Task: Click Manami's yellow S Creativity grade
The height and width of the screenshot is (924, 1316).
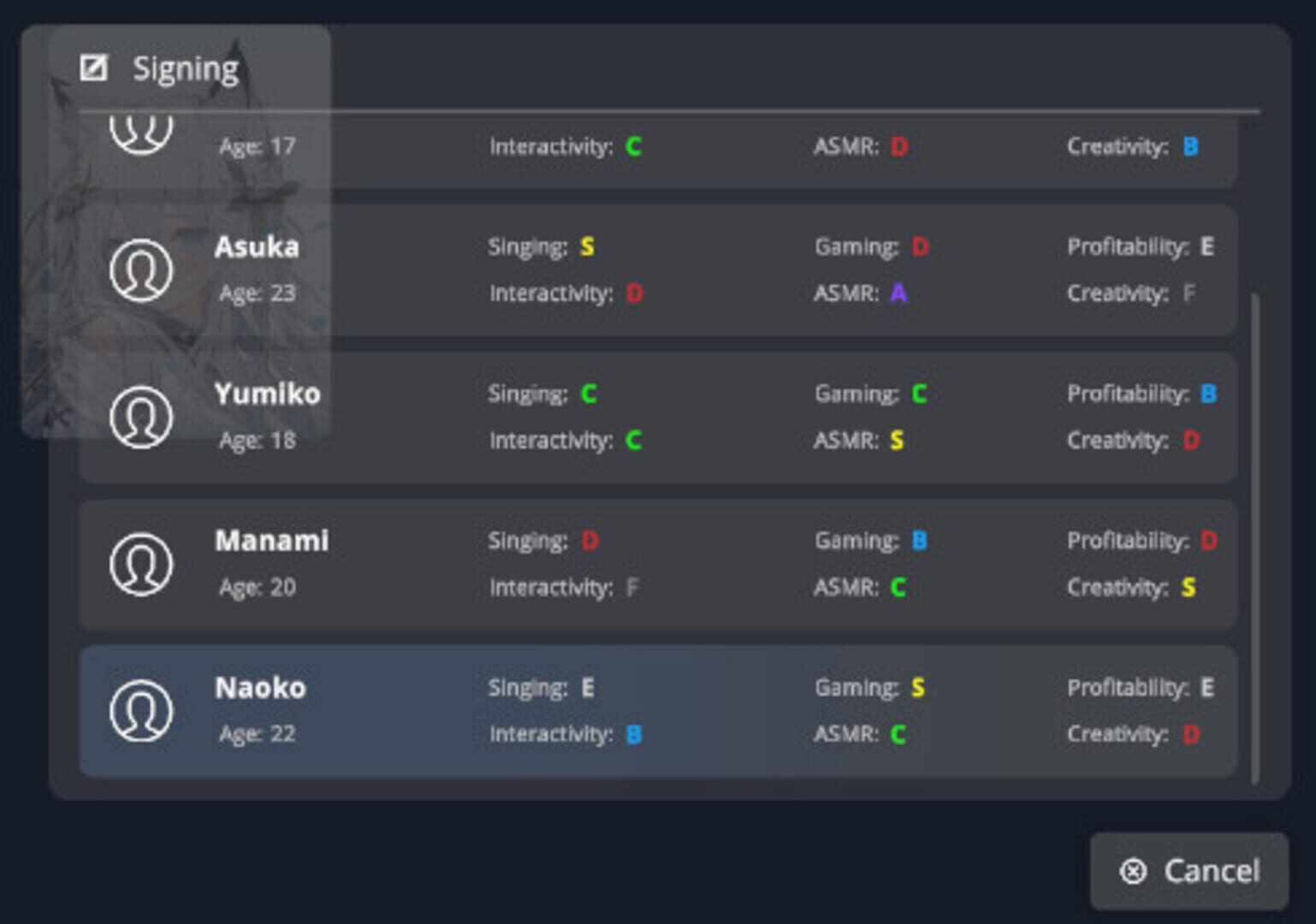Action: (1189, 588)
